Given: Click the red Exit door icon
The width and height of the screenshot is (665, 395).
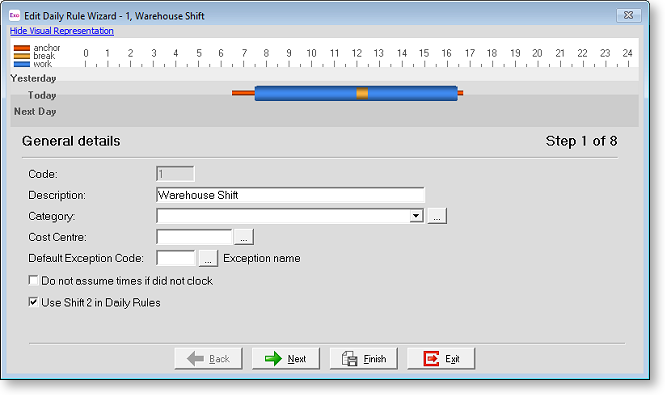Looking at the screenshot, I should (431, 359).
